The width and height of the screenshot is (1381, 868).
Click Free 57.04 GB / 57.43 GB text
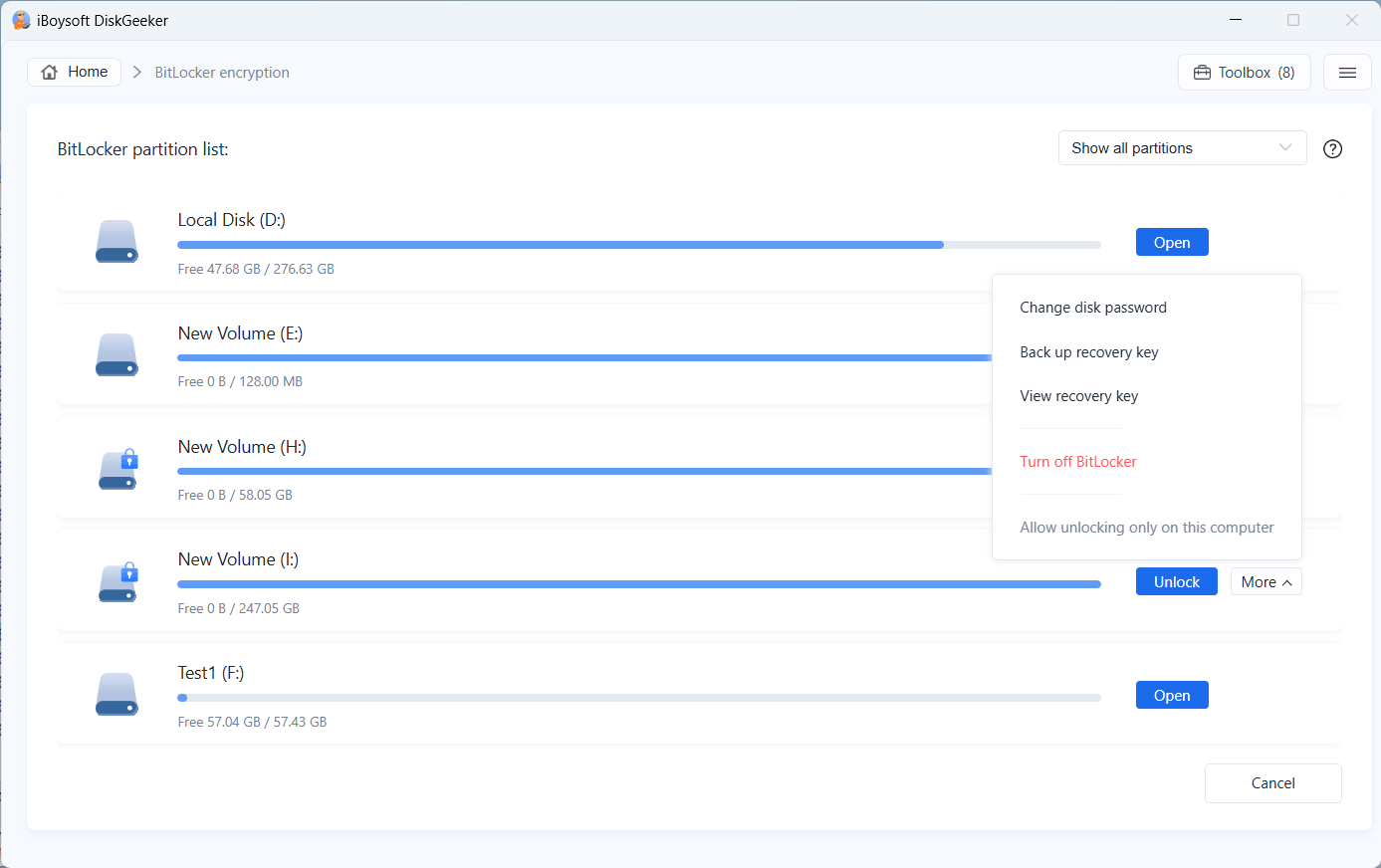coord(252,722)
